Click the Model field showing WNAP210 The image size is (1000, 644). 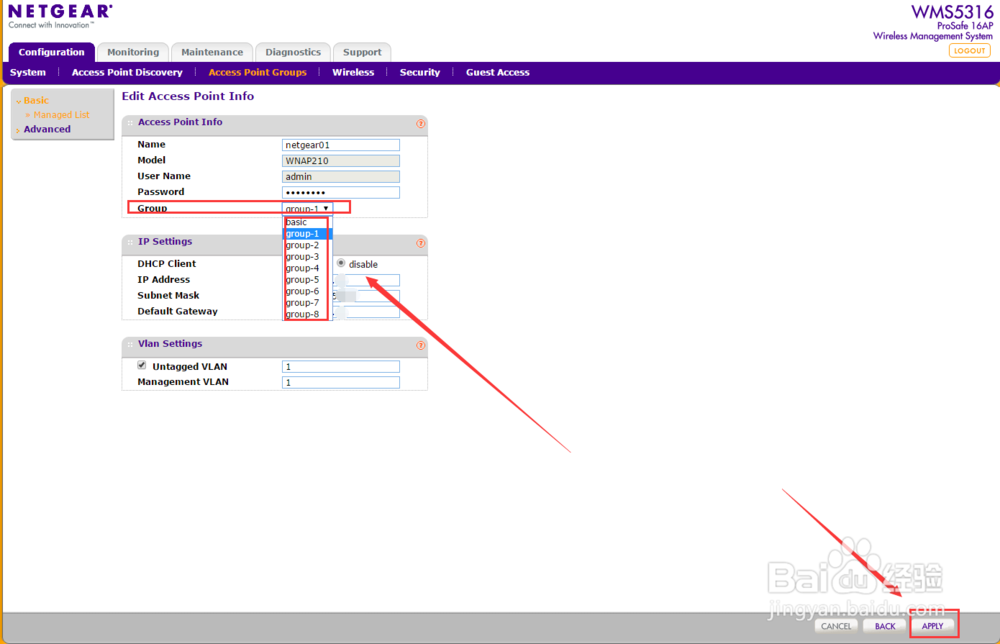pyautogui.click(x=341, y=161)
